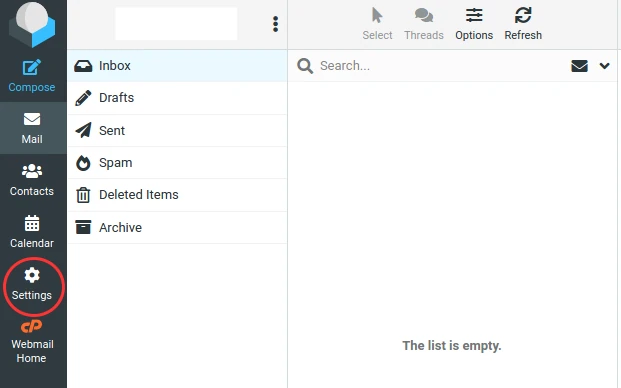The height and width of the screenshot is (388, 621).
Task: Click the magnifier search icon
Action: coord(305,66)
